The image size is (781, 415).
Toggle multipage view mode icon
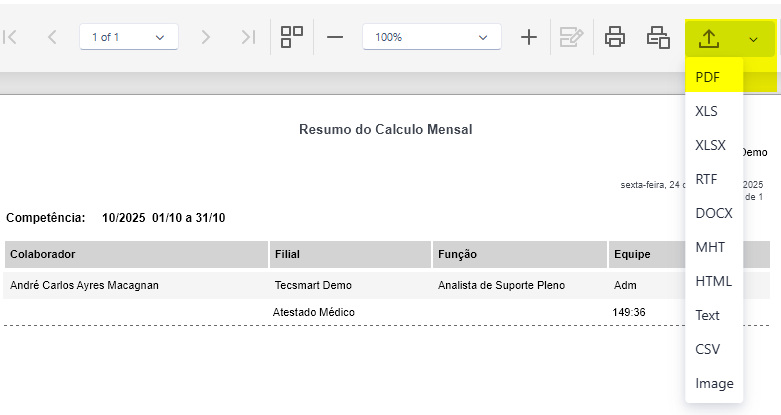pos(292,37)
